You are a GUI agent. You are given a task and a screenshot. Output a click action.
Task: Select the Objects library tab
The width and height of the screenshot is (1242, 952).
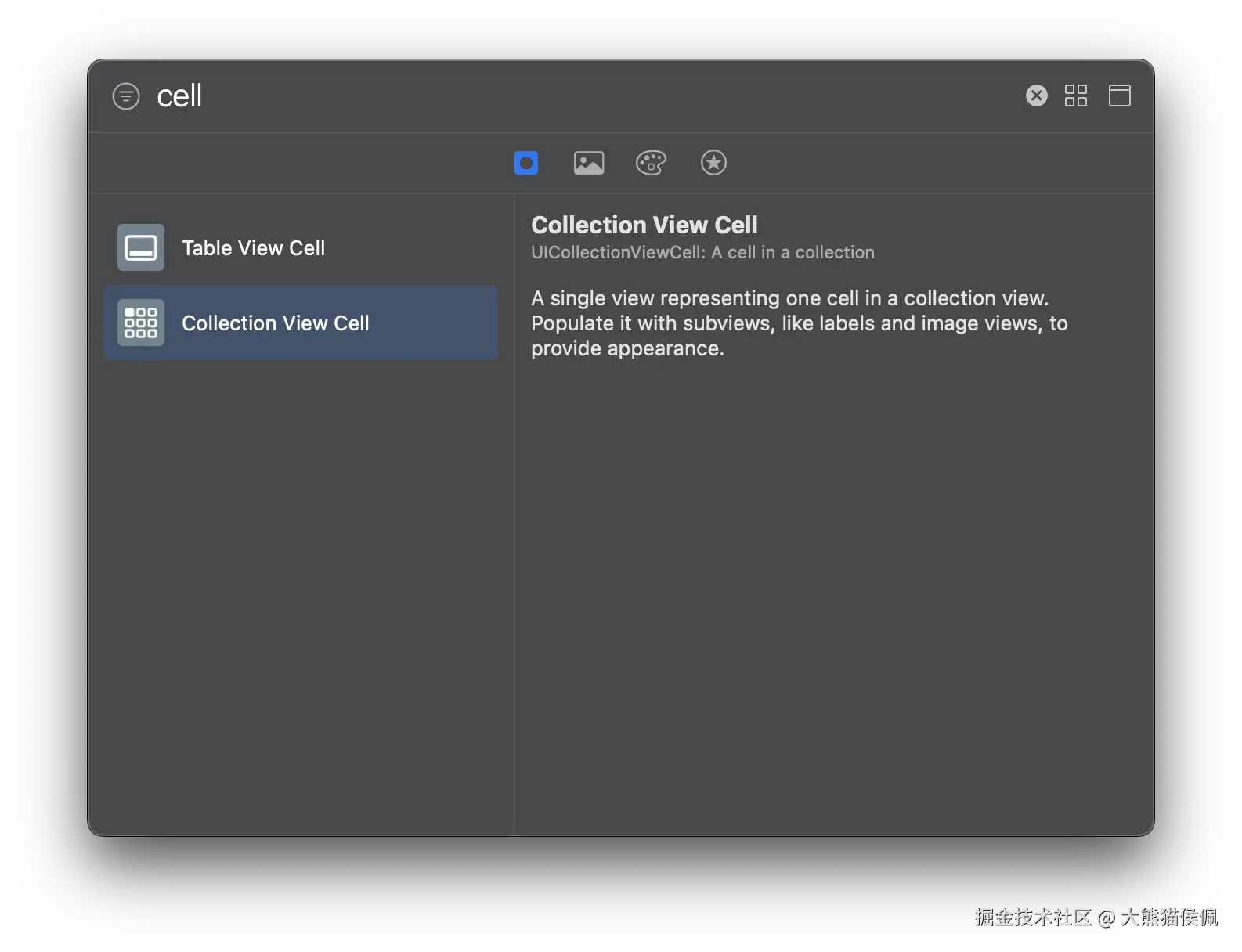click(x=526, y=163)
